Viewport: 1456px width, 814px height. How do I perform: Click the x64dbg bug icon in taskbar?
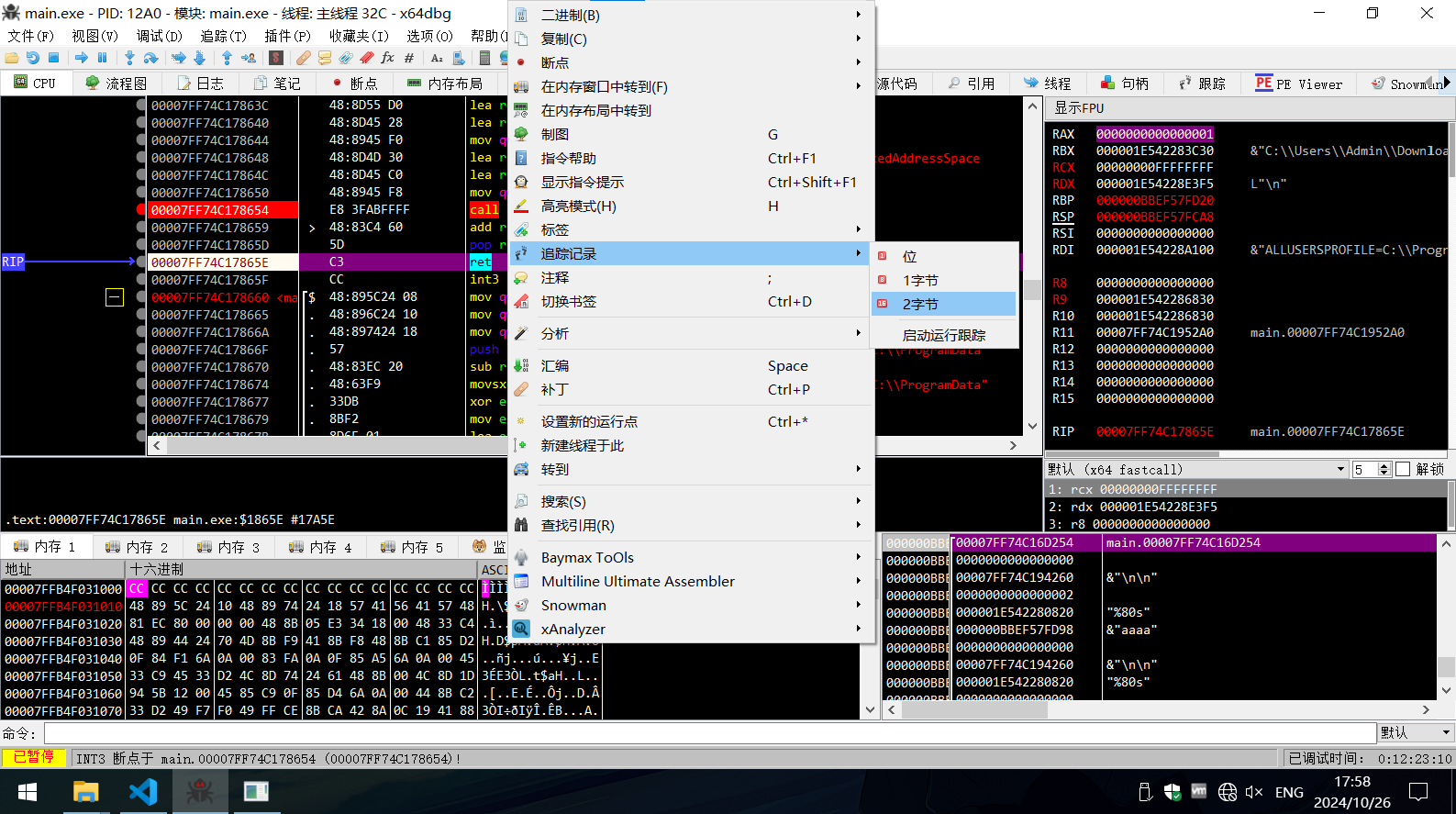pos(199,791)
